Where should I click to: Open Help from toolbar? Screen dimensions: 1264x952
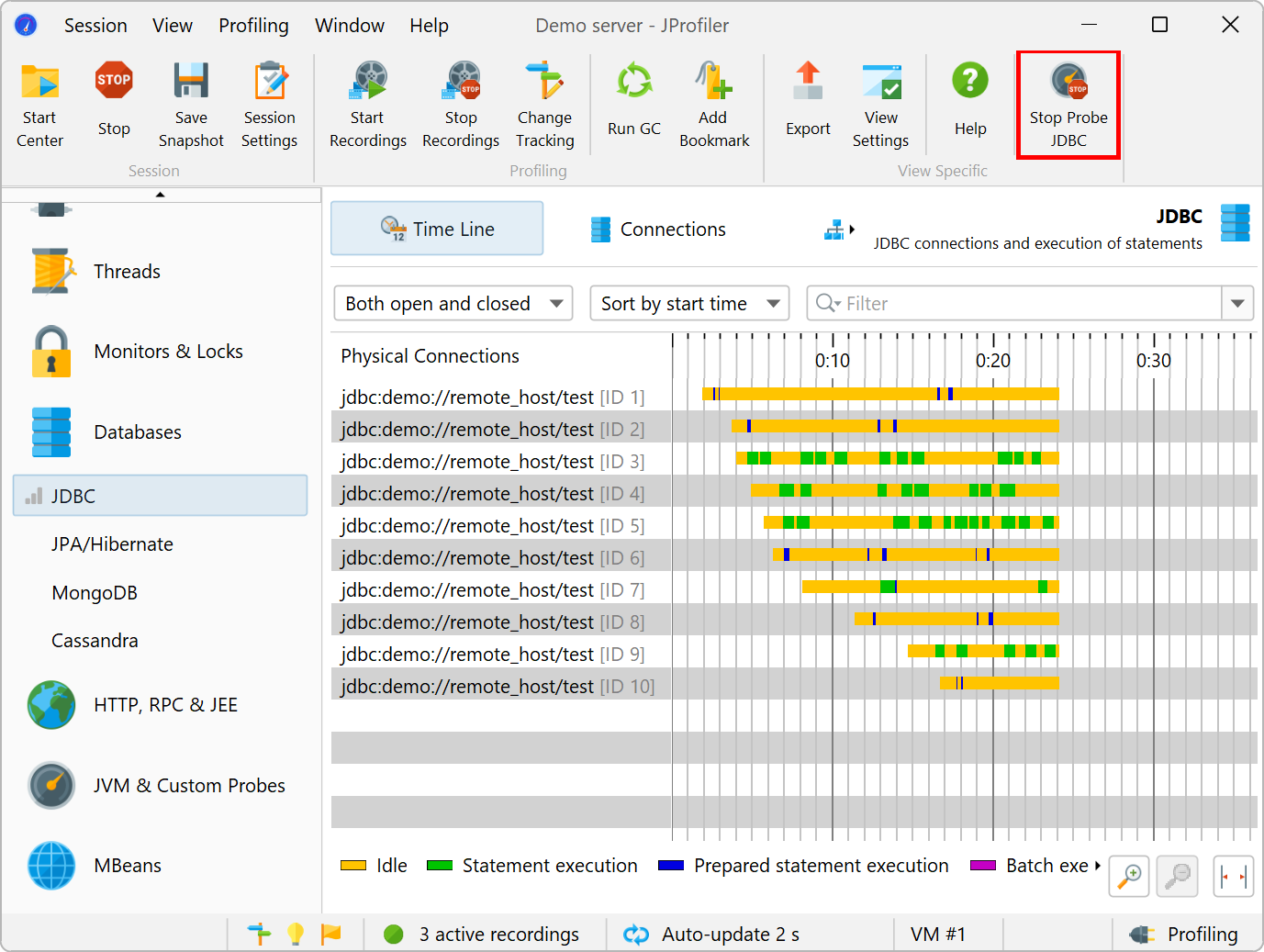[x=970, y=101]
